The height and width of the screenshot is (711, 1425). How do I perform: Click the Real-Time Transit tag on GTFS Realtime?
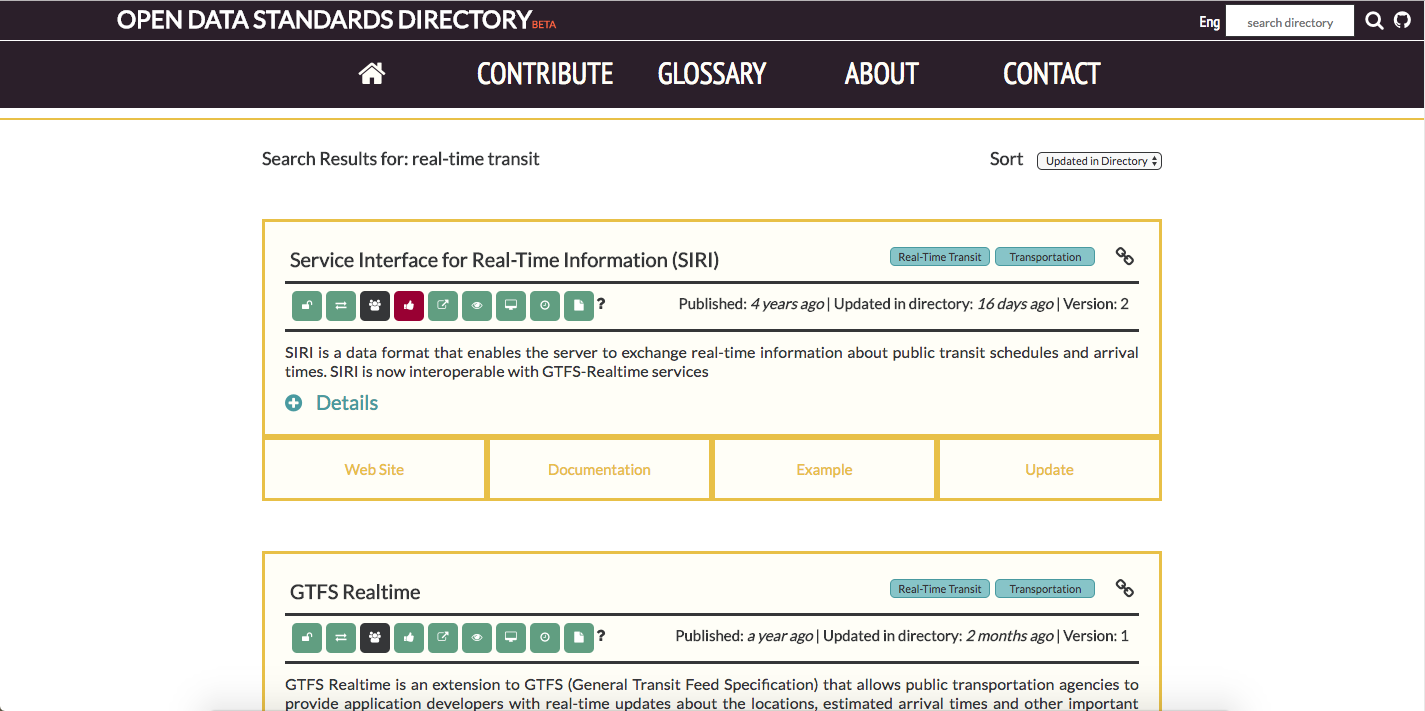940,589
